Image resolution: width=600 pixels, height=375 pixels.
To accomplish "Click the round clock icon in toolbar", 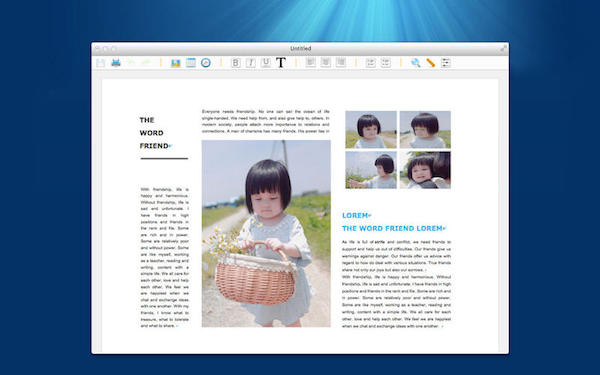I will click(206, 63).
